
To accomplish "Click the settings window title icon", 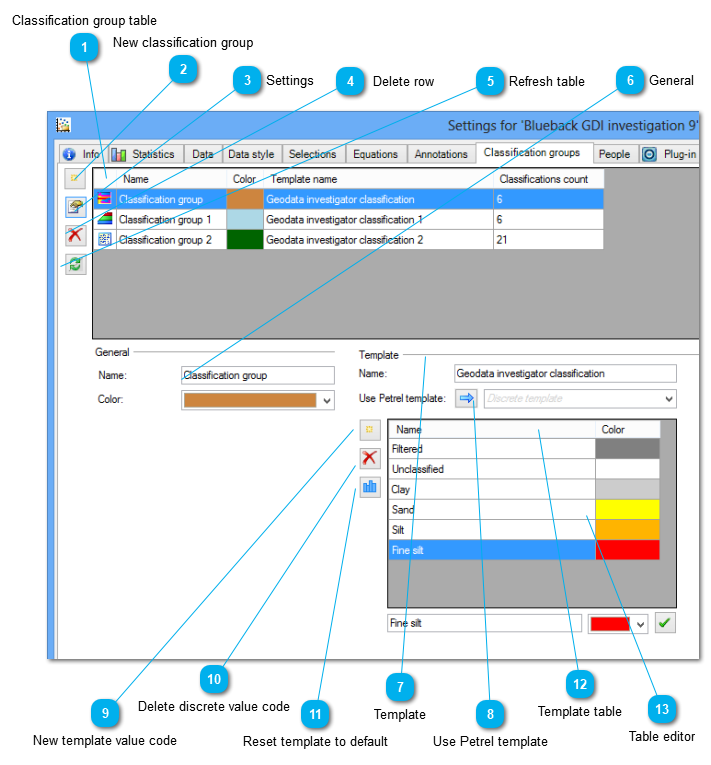I will point(63,125).
